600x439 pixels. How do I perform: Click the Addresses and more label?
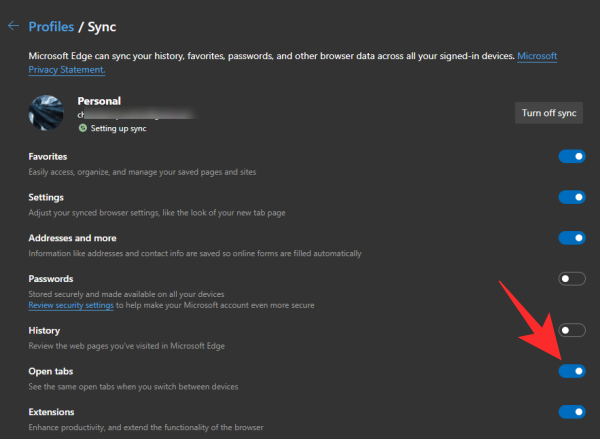[x=72, y=238]
